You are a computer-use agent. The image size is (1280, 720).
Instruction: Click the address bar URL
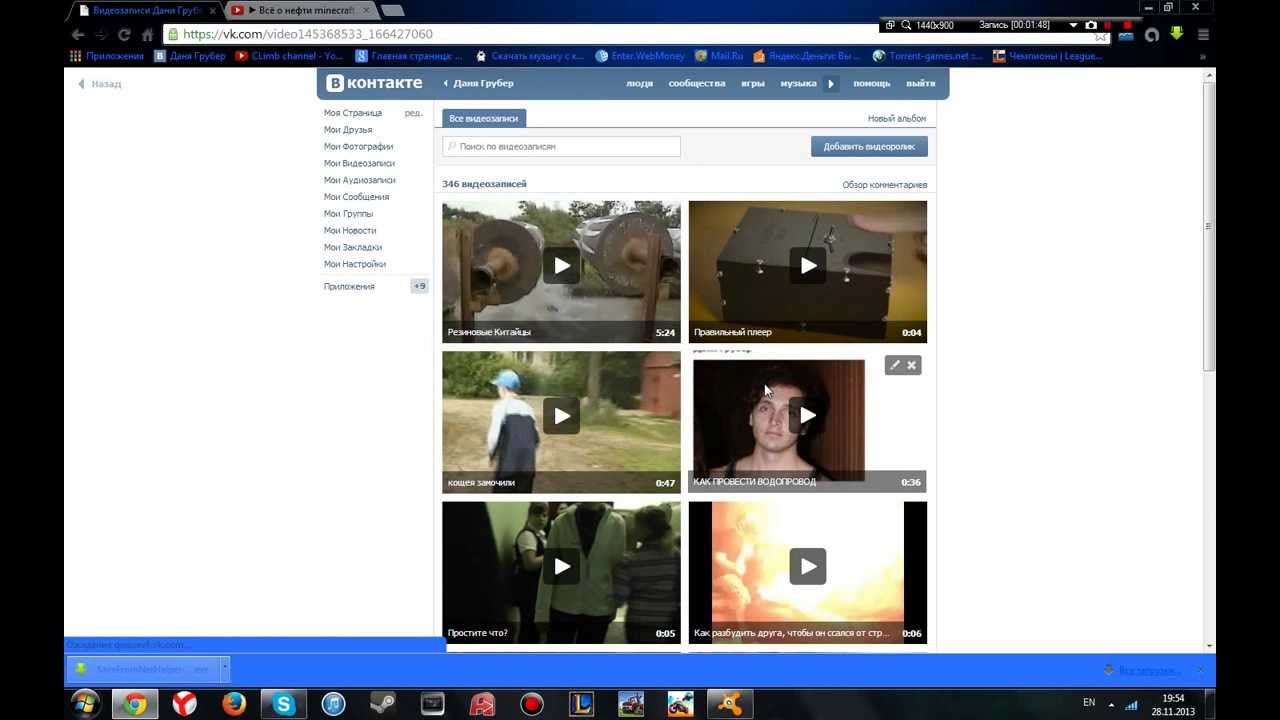[308, 34]
